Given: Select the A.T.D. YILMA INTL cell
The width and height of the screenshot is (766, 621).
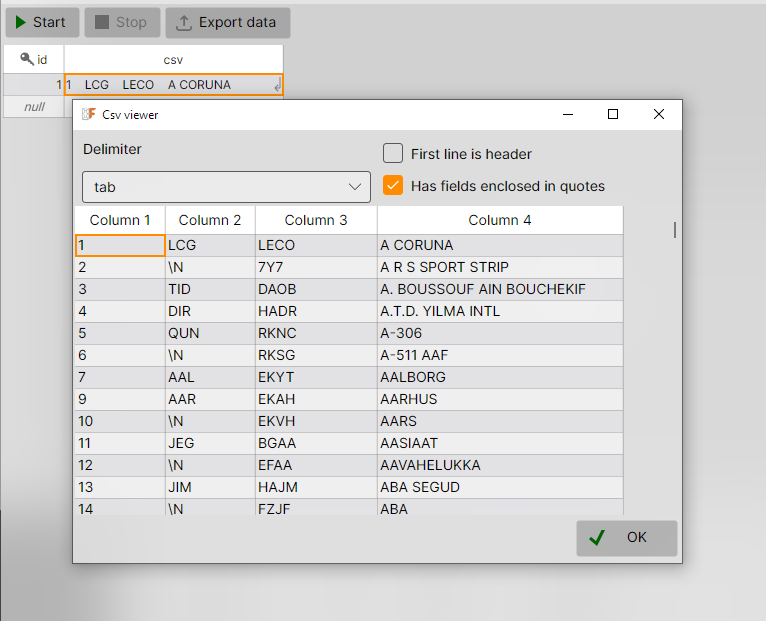Looking at the screenshot, I should pyautogui.click(x=500, y=311).
